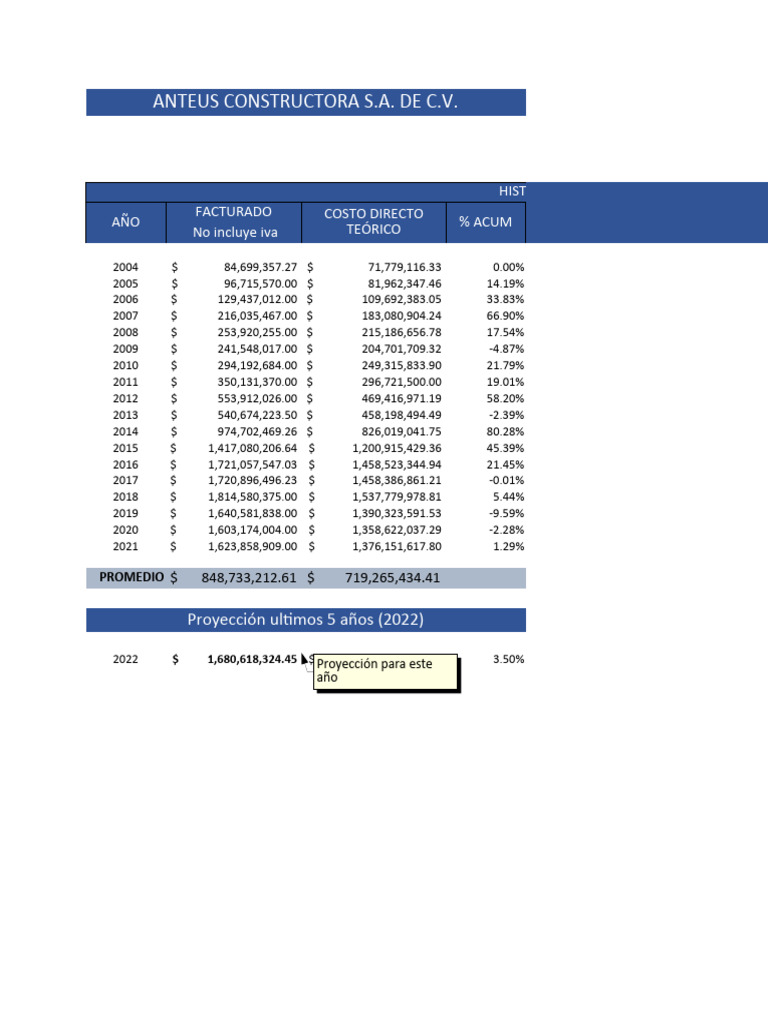Select costo value 1,358,622,037.29
Viewport: 768px width, 1024px height.
(397, 530)
